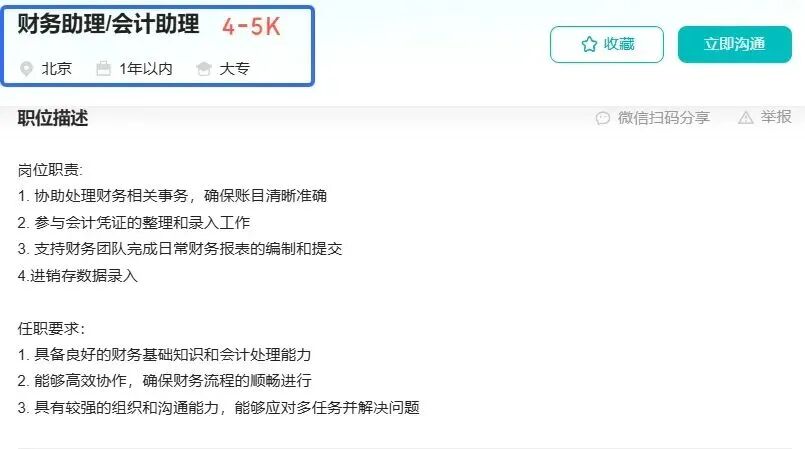
Task: Click the 任职要求 heading text
Action: [x=51, y=328]
